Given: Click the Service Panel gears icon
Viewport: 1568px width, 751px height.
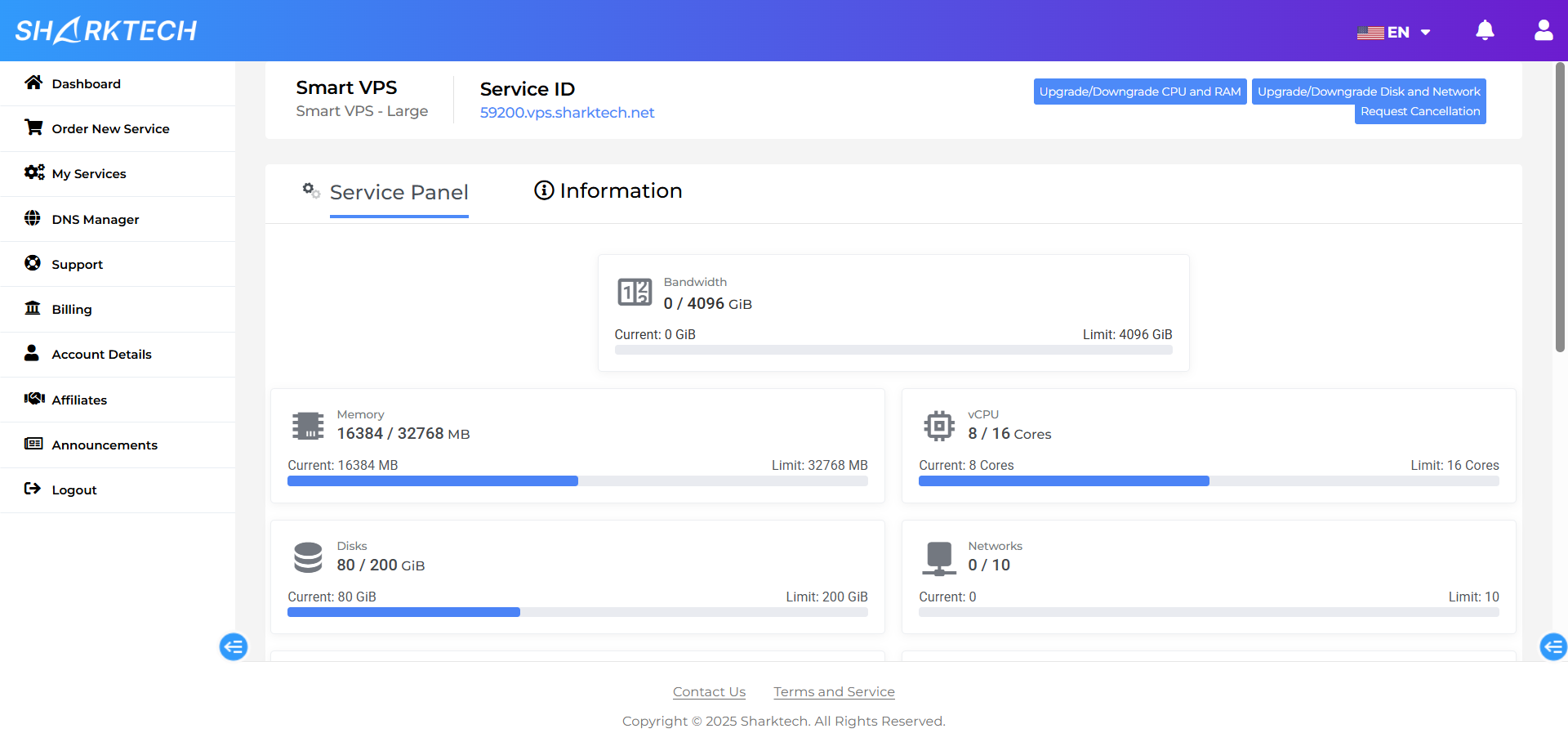Looking at the screenshot, I should point(311,190).
